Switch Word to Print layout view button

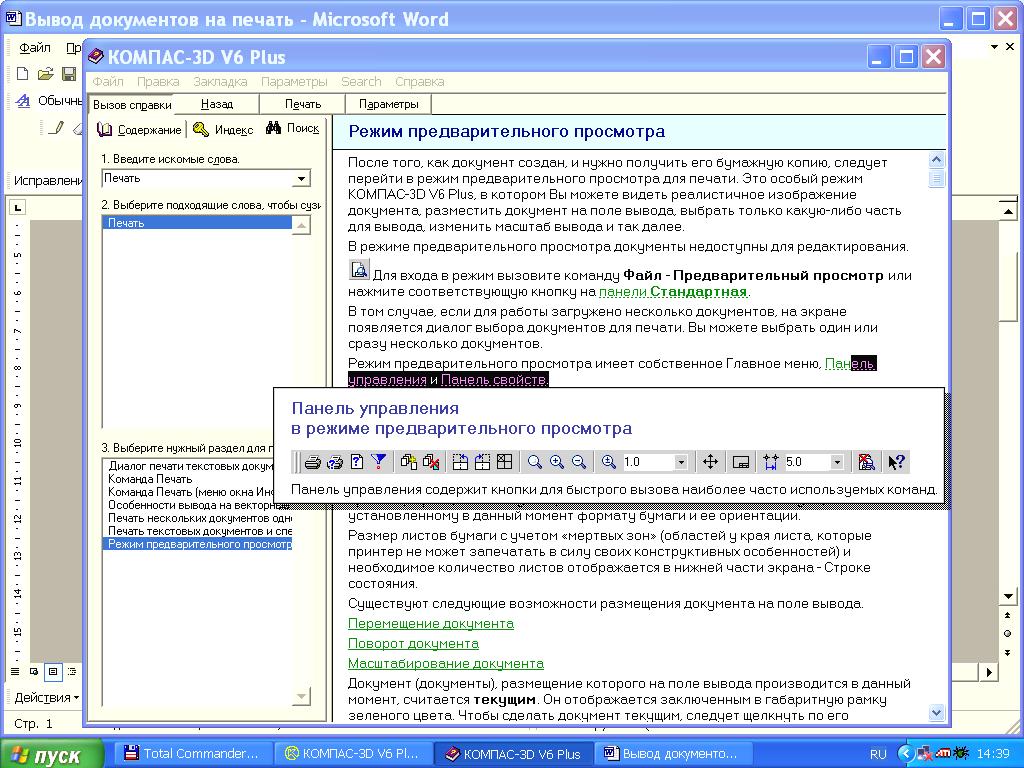tap(53, 671)
